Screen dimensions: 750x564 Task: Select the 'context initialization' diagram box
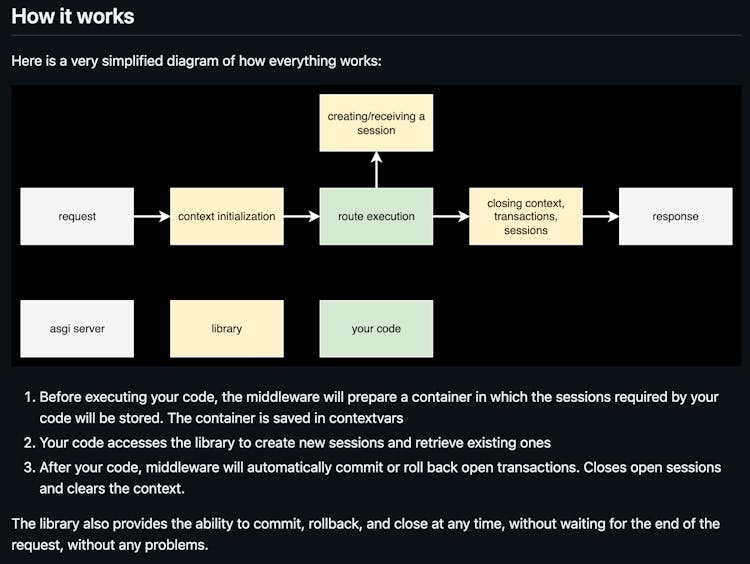(x=226, y=216)
